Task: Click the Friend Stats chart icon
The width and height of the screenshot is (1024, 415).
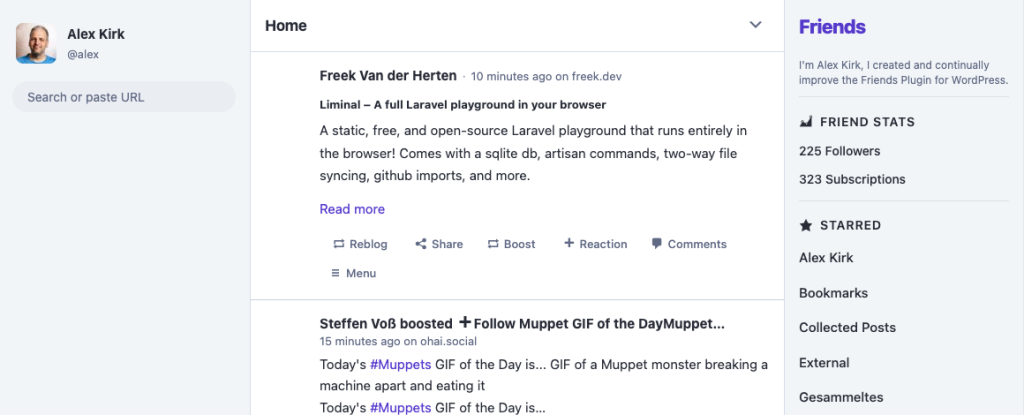Action: coord(806,122)
